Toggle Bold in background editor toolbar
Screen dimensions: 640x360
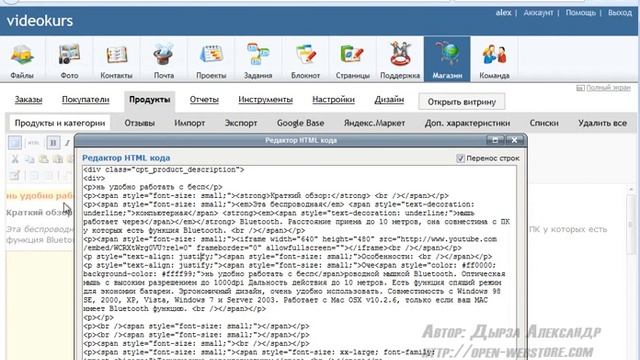[53, 143]
